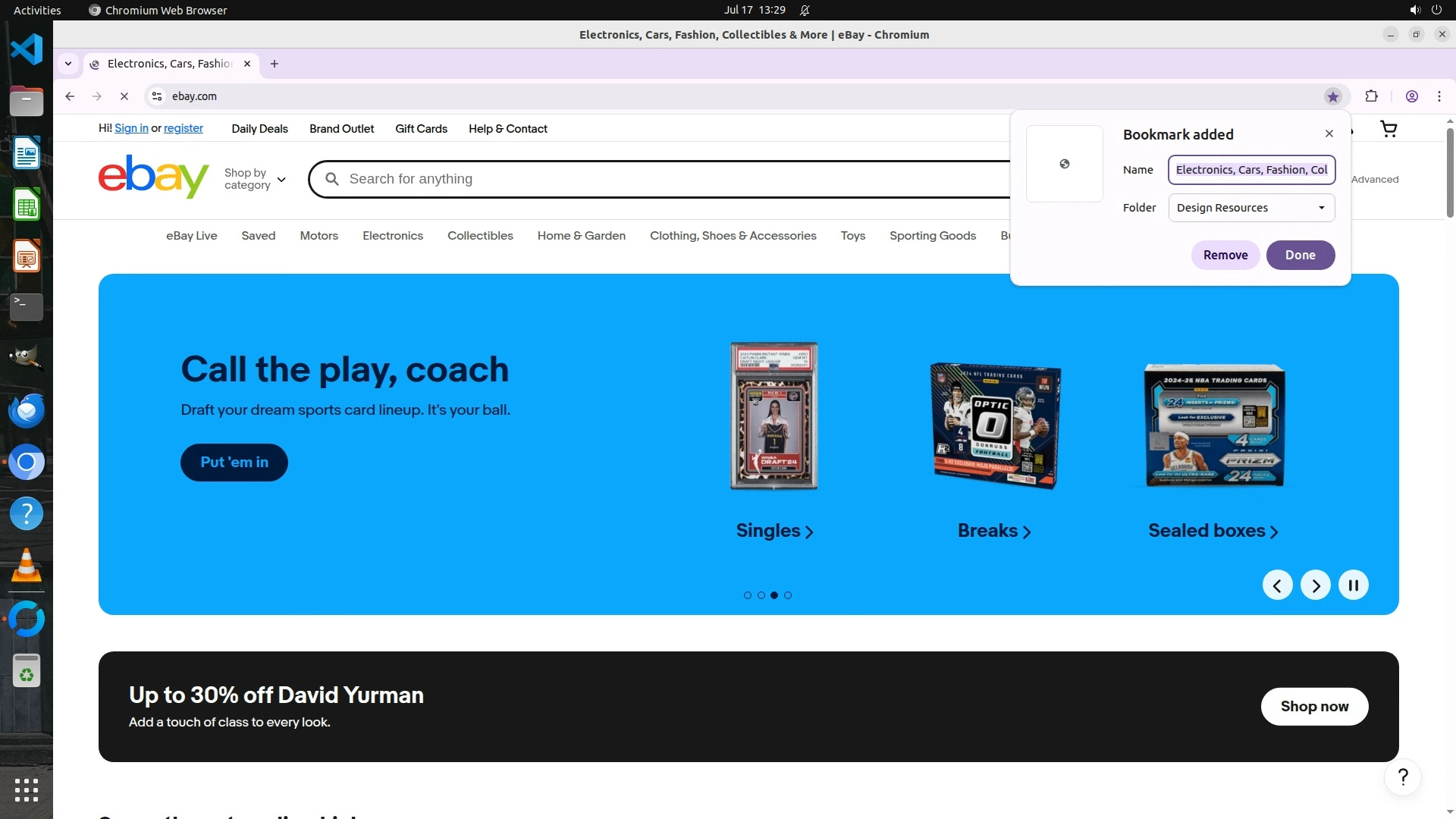
Task: Click the bookmark star icon
Action: point(1332,96)
